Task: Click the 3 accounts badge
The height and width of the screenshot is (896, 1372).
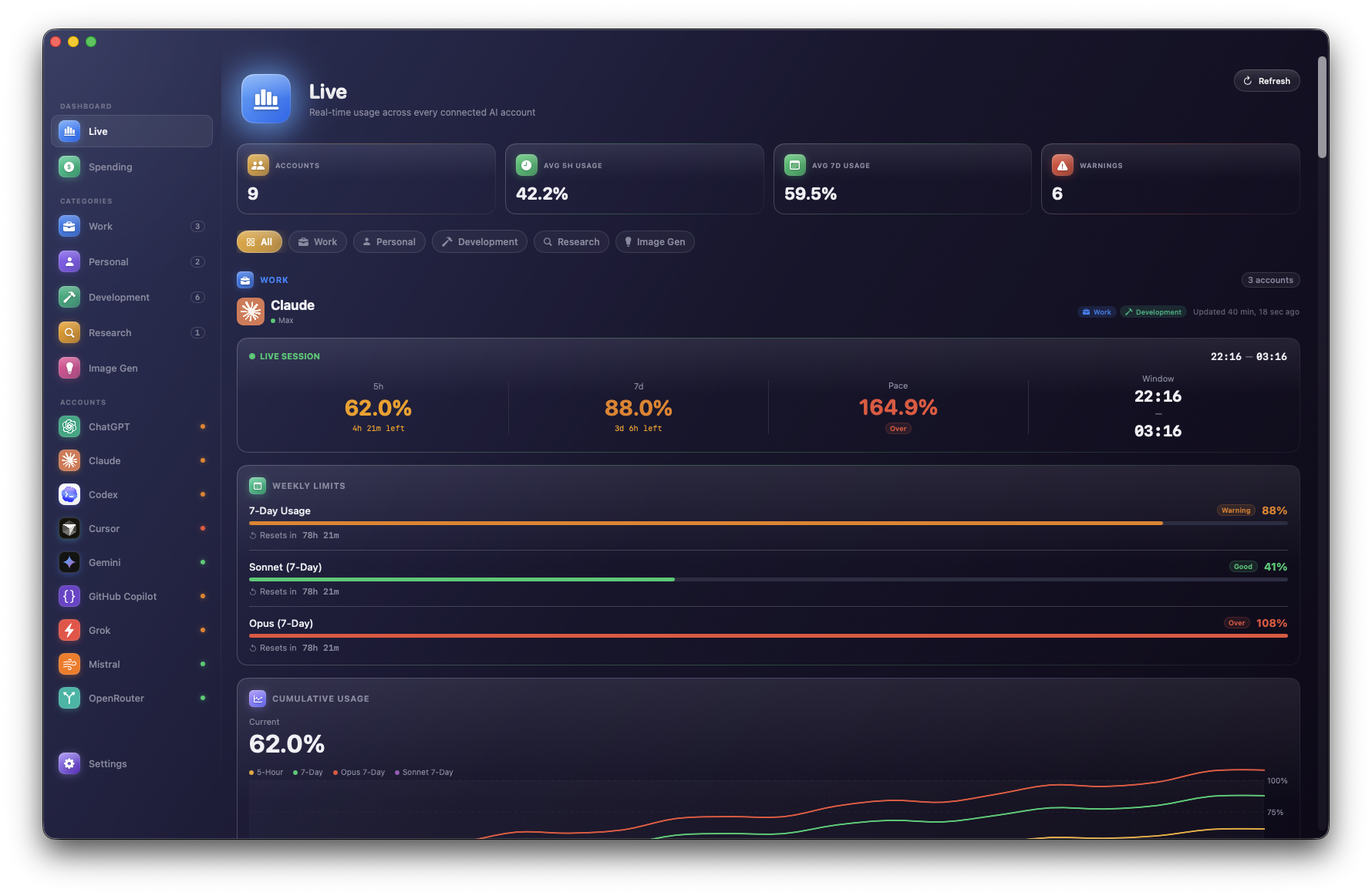Action: click(1270, 280)
